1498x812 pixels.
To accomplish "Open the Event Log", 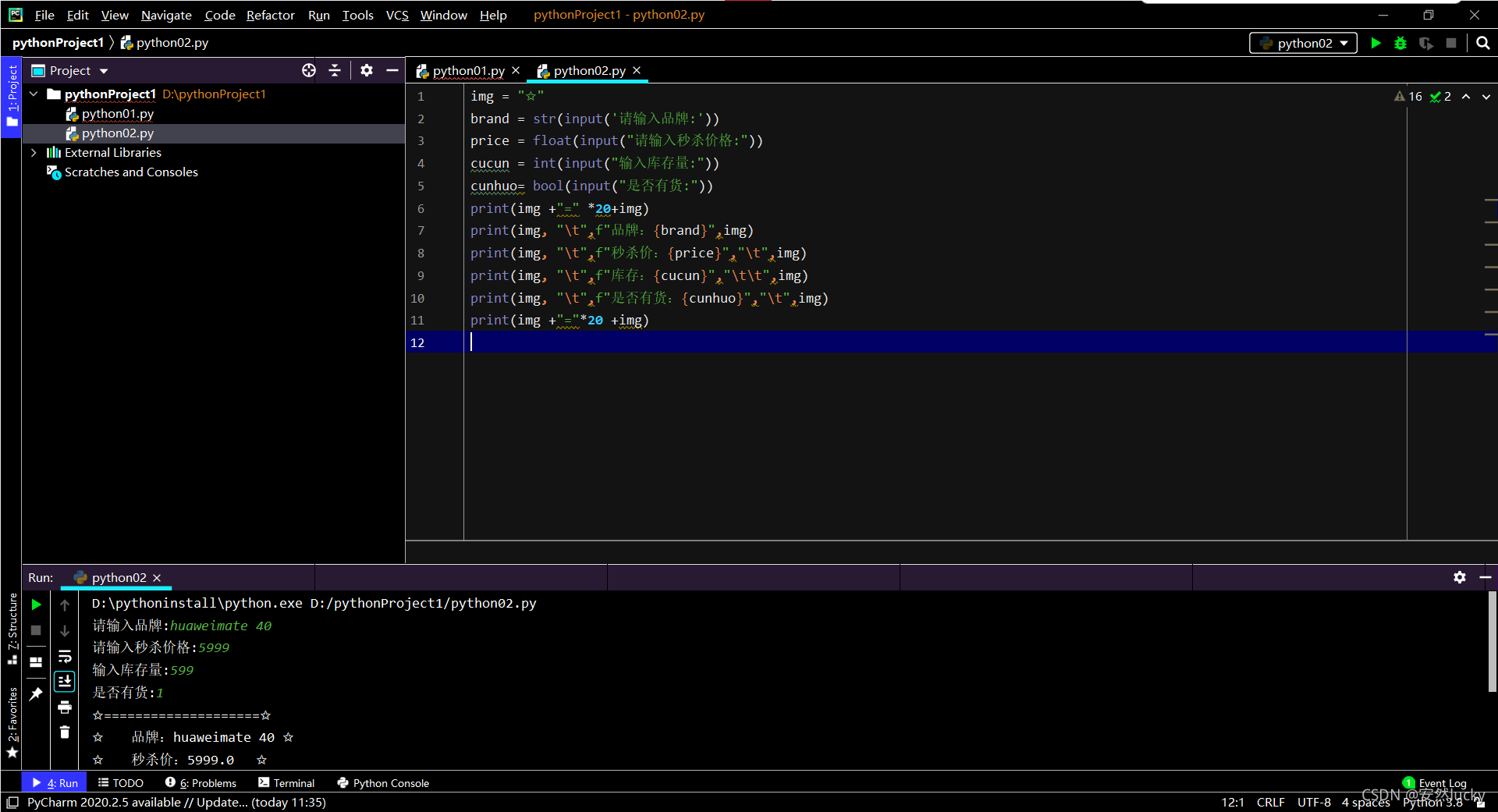I will point(1436,783).
